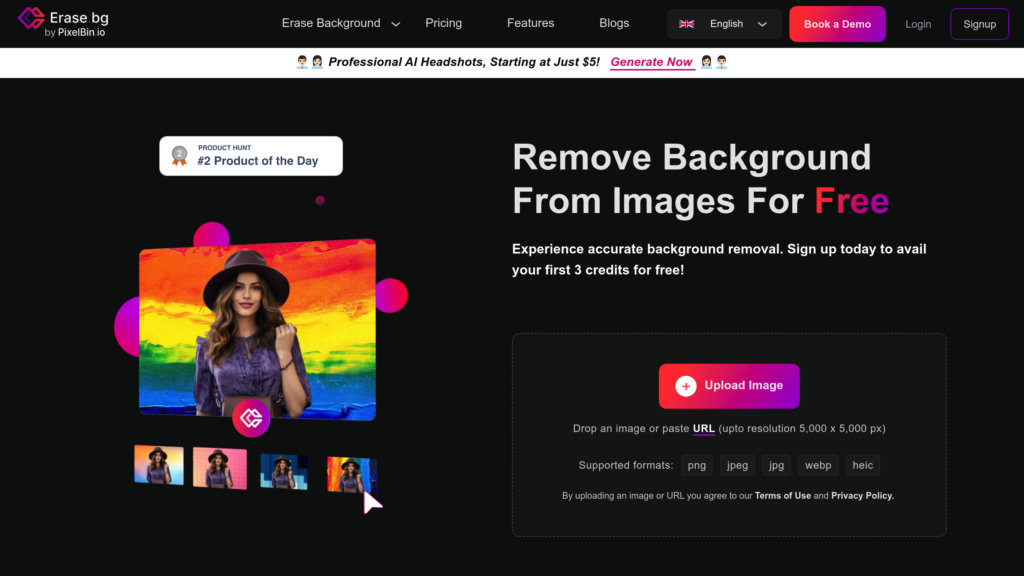Select the first sunset background thumbnail
The height and width of the screenshot is (576, 1024).
[159, 465]
